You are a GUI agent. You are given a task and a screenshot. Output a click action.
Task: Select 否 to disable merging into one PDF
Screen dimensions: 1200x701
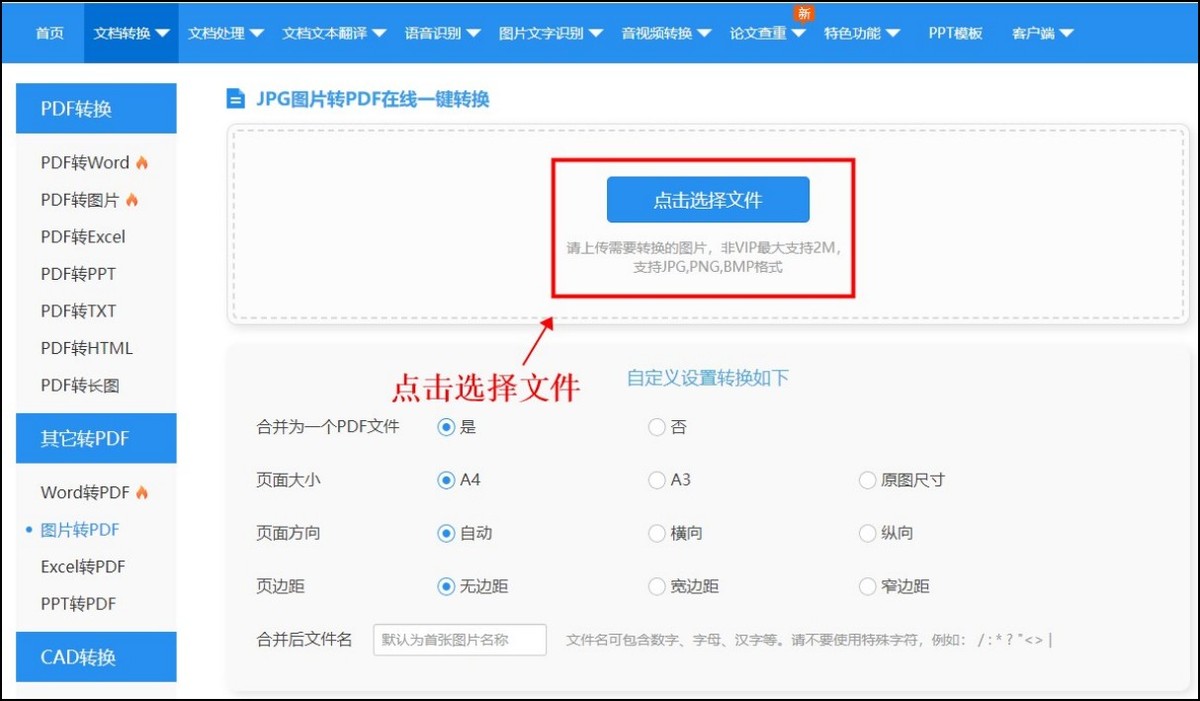(x=655, y=427)
